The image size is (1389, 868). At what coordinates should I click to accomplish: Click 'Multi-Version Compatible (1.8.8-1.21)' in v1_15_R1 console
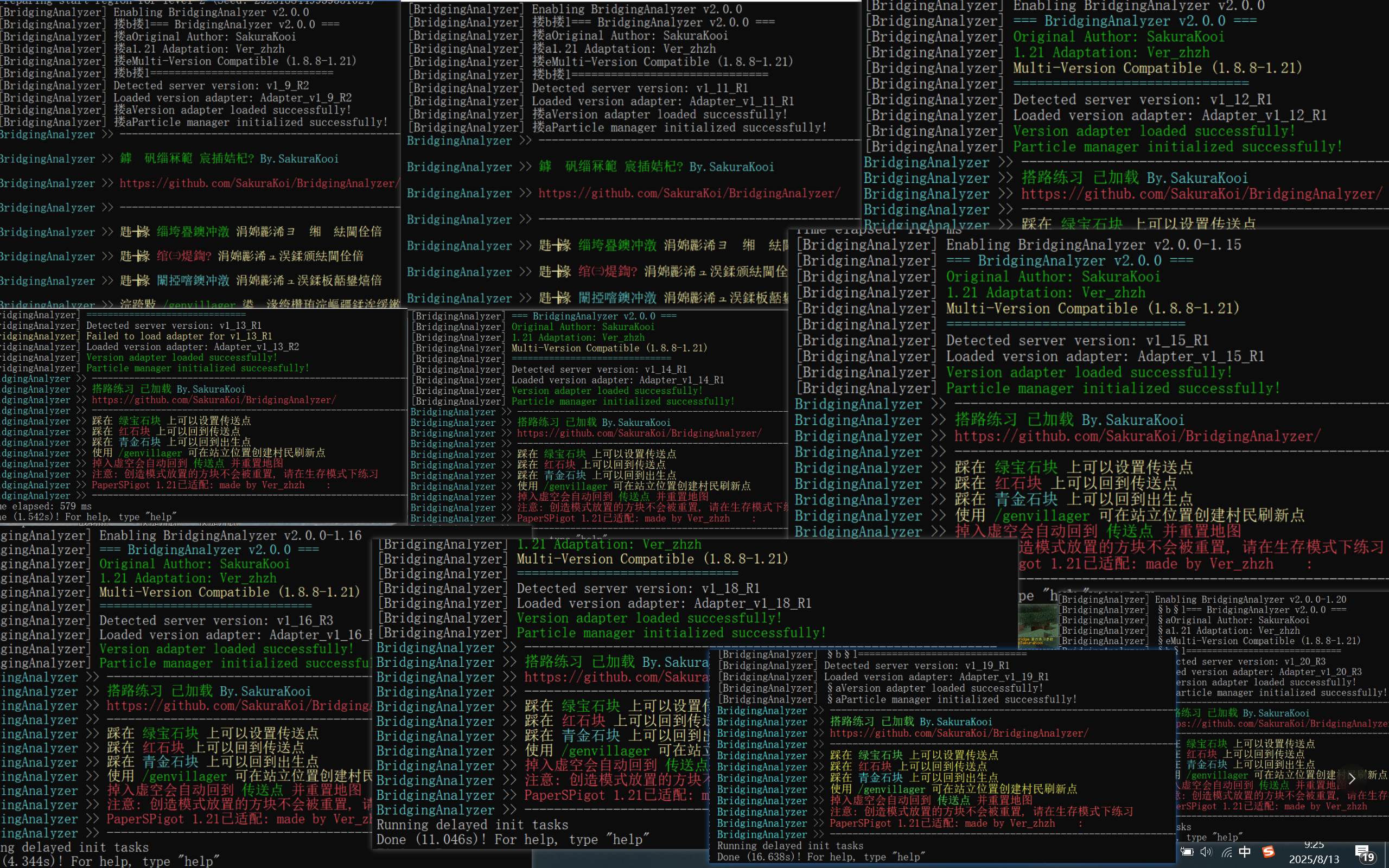[1093, 309]
